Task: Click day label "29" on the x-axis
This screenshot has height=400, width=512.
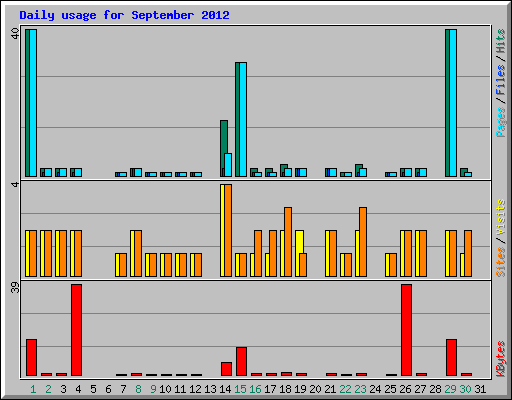Action: 450,389
